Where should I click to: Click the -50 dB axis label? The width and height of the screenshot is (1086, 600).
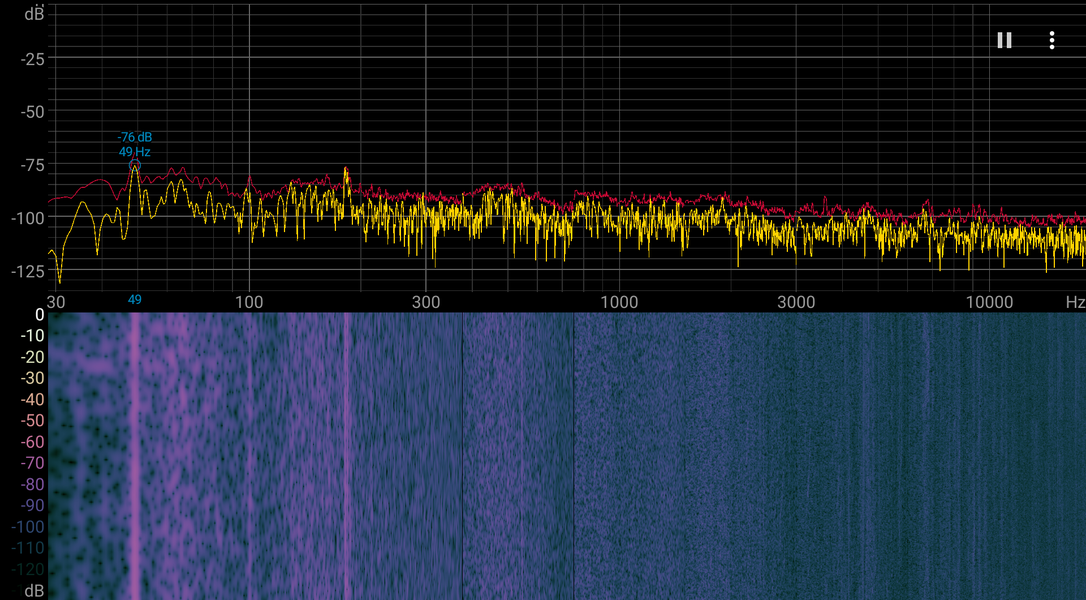pyautogui.click(x=33, y=112)
